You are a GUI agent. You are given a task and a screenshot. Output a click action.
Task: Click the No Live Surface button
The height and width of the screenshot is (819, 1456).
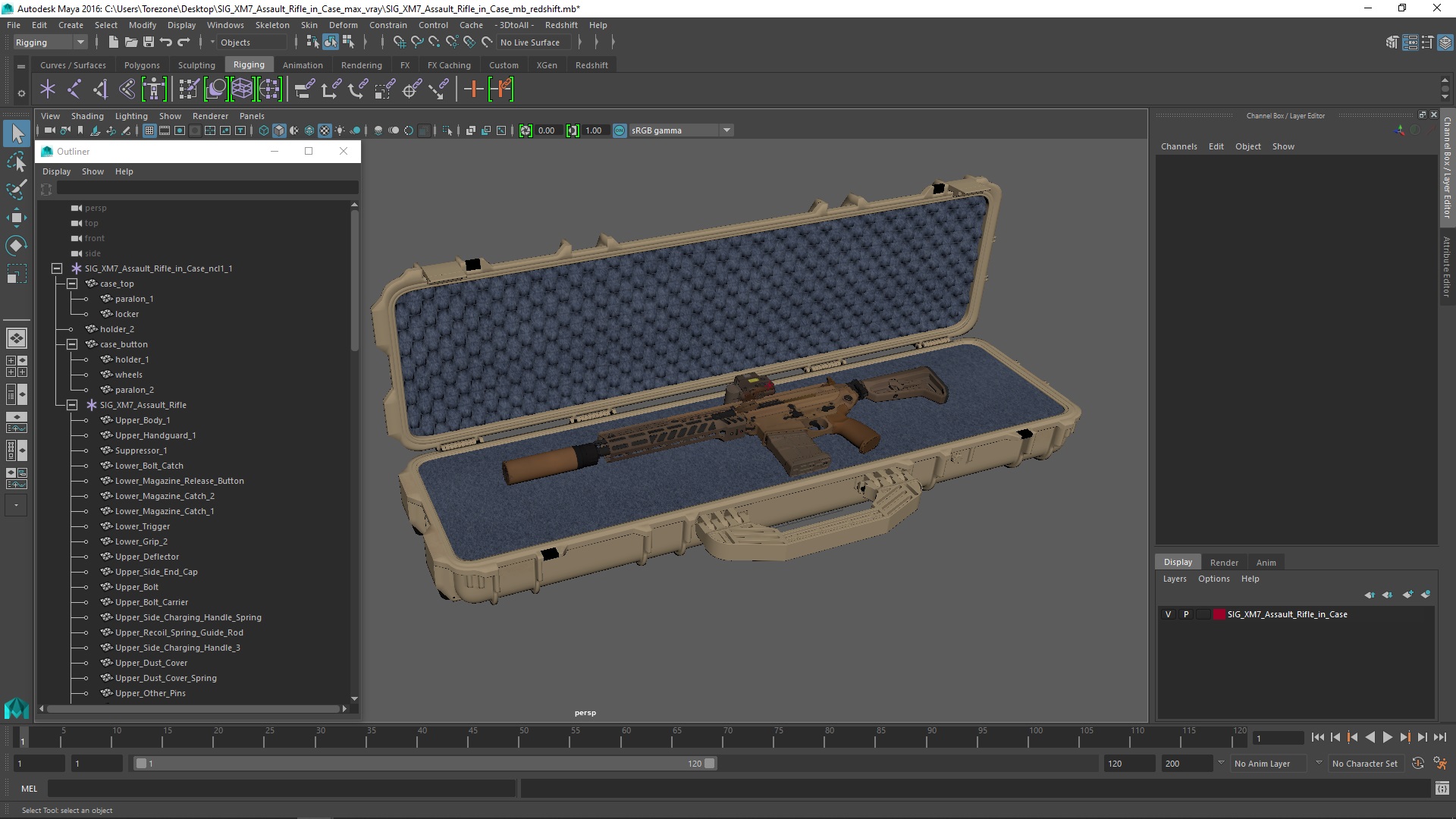tap(529, 42)
